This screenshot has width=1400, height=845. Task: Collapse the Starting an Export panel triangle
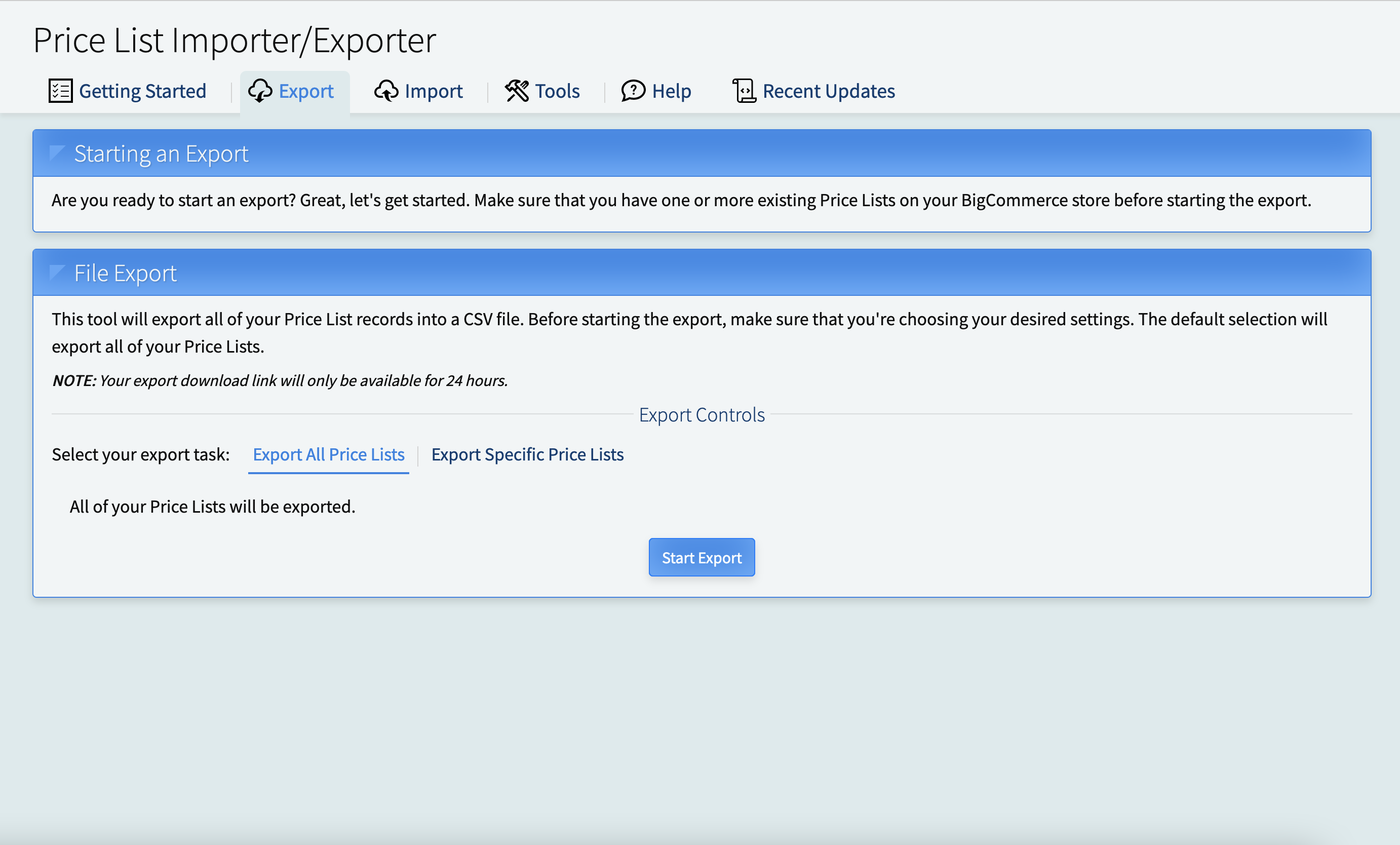tap(57, 153)
